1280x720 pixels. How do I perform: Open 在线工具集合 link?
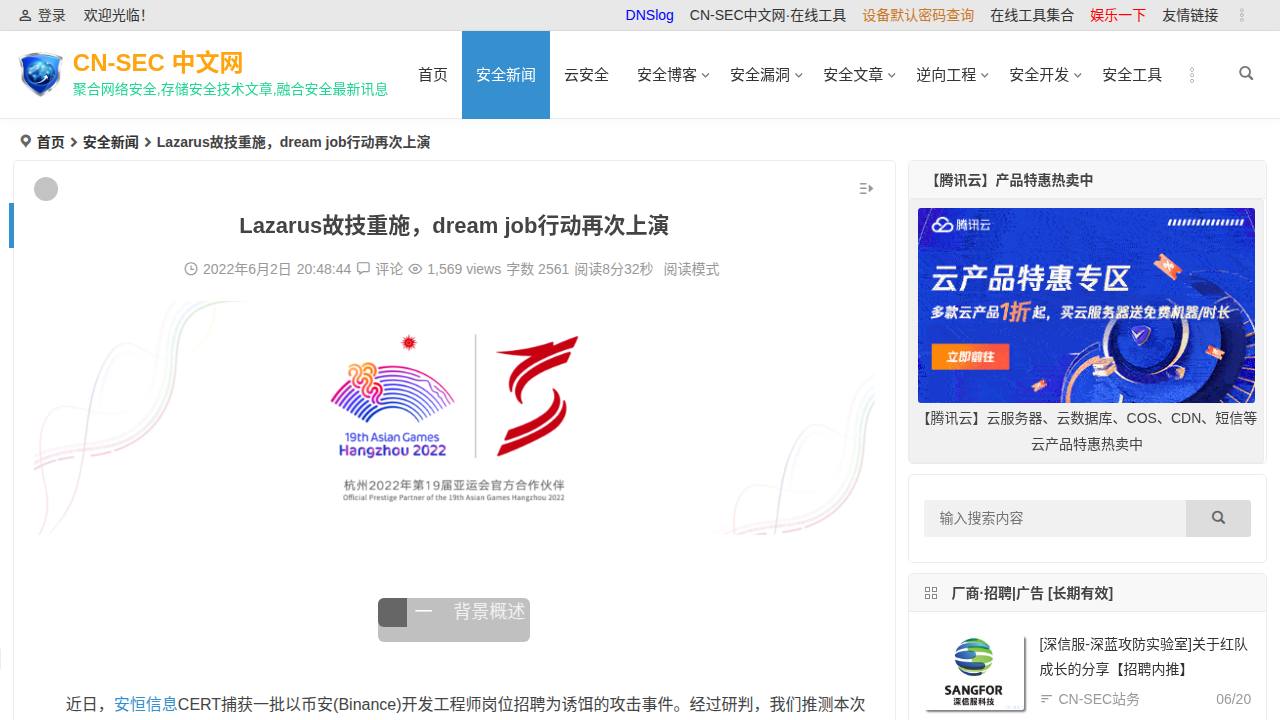1032,15
